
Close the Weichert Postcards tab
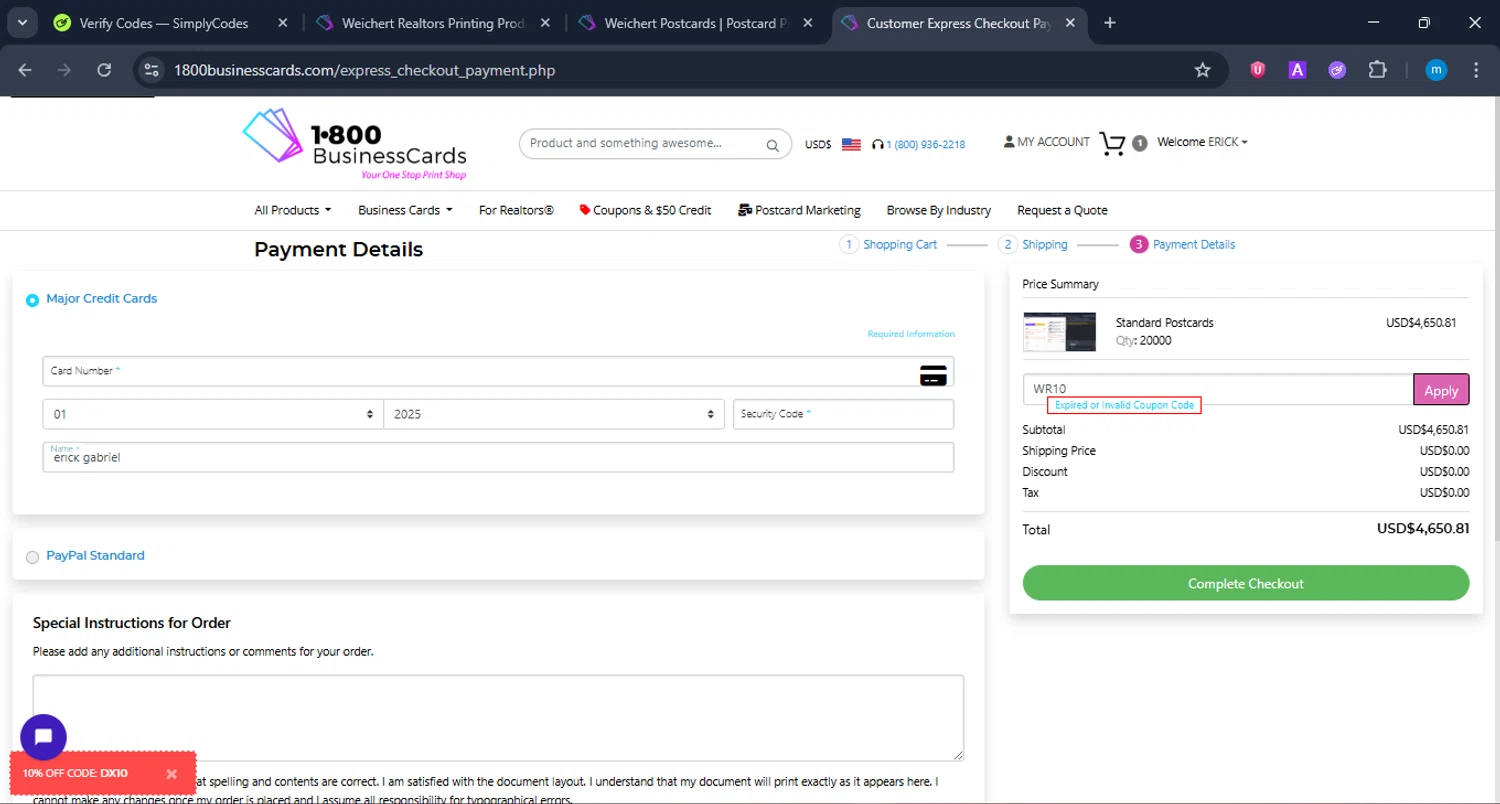[x=808, y=23]
